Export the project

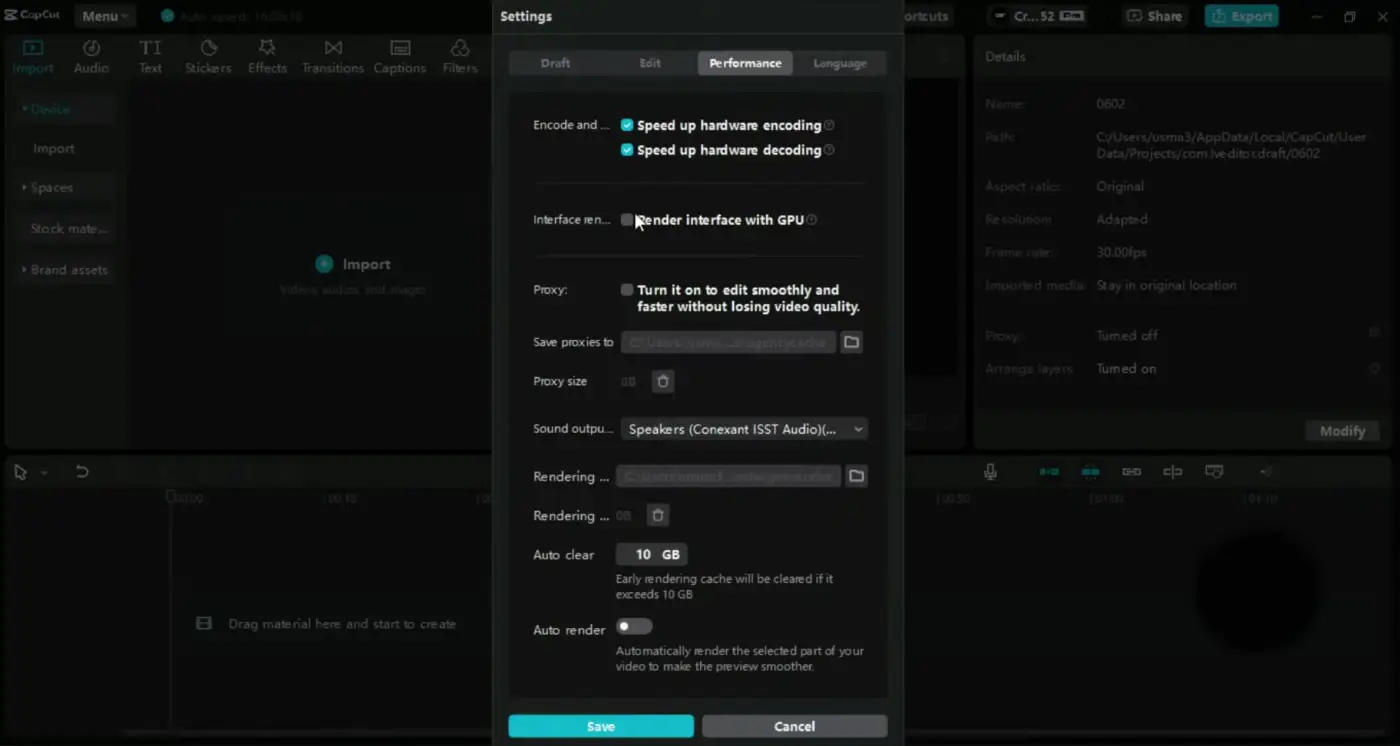(x=1241, y=16)
